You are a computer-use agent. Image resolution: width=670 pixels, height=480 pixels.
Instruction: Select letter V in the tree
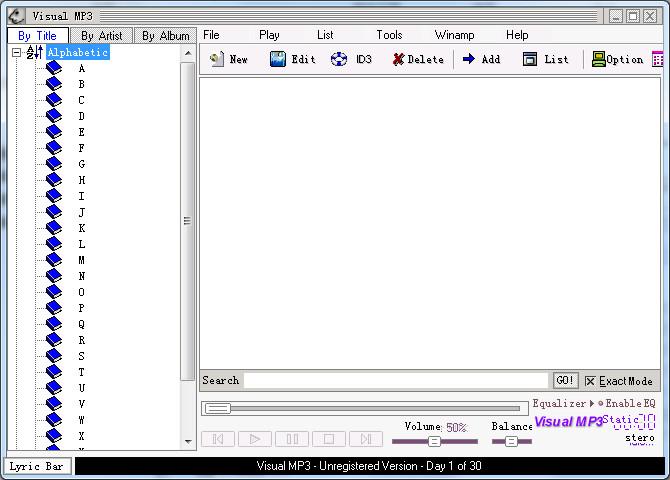coord(82,403)
